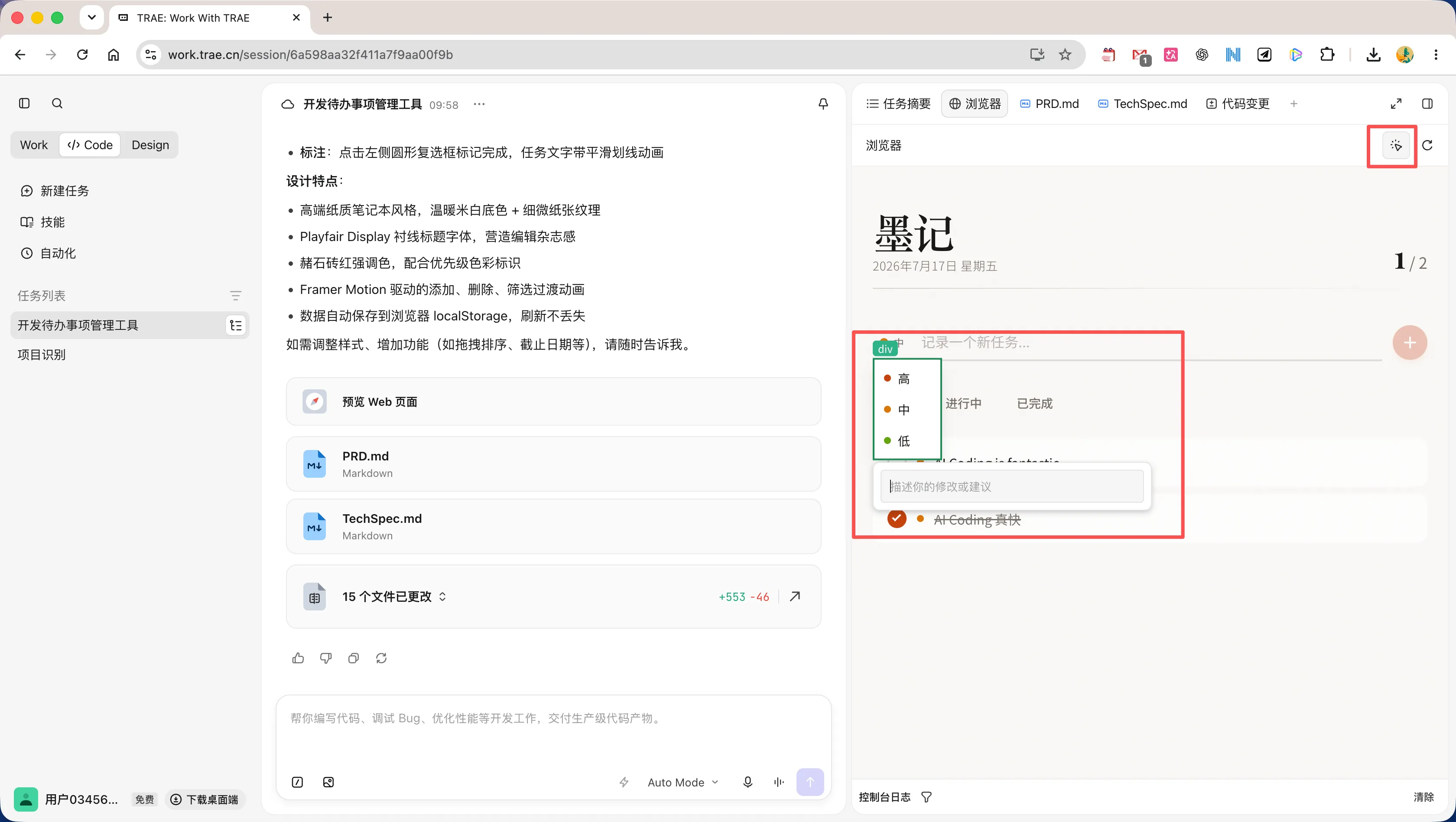
Task: Open changed files with the arrow icon
Action: [795, 597]
